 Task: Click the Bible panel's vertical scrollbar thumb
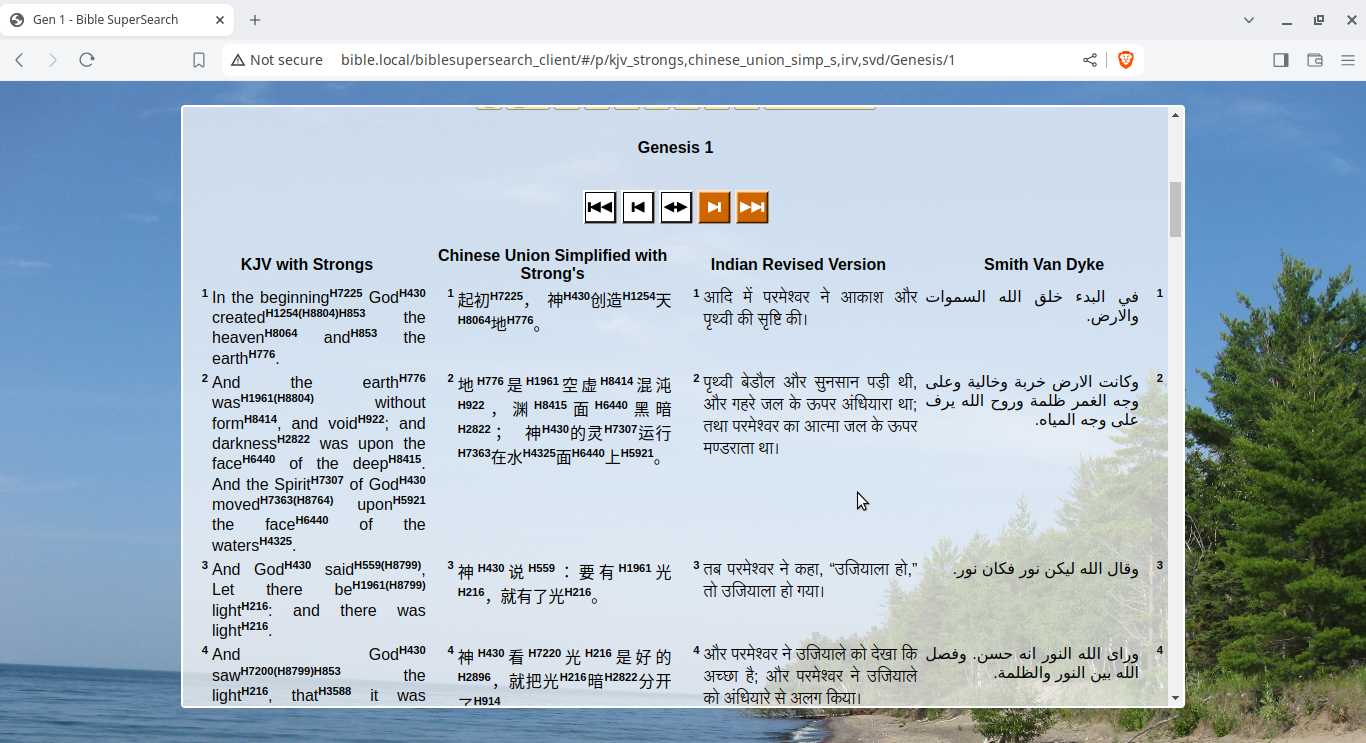pyautogui.click(x=1175, y=209)
